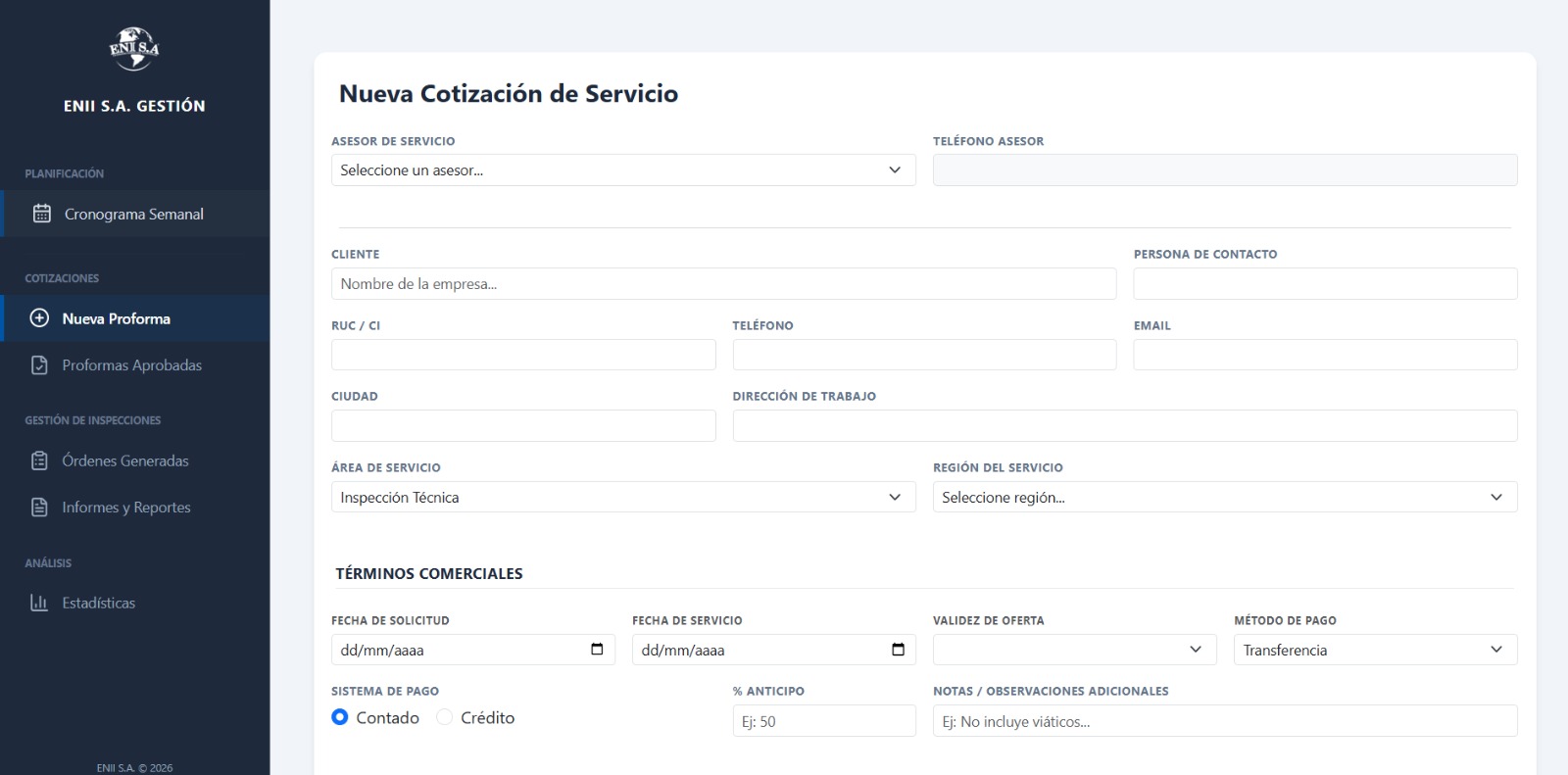The height and width of the screenshot is (775, 1568).
Task: Focus the Email input field
Action: [1326, 355]
